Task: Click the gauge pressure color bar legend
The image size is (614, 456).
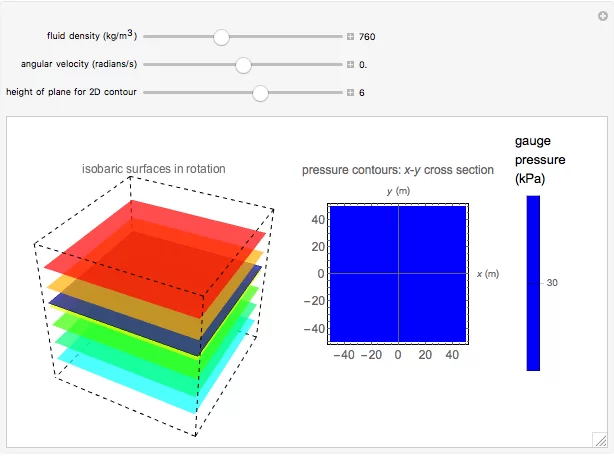Action: 533,283
